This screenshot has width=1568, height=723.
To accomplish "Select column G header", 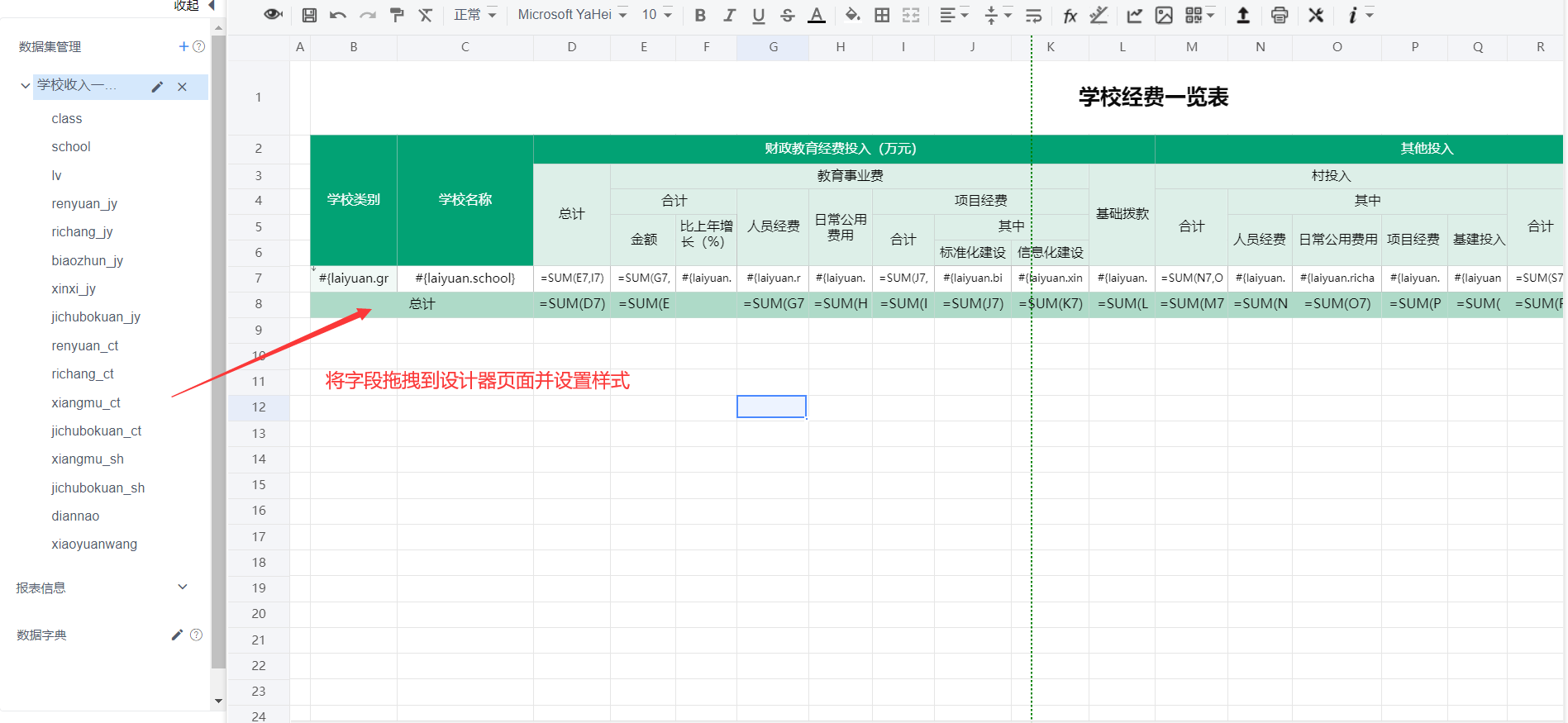I will (x=773, y=47).
